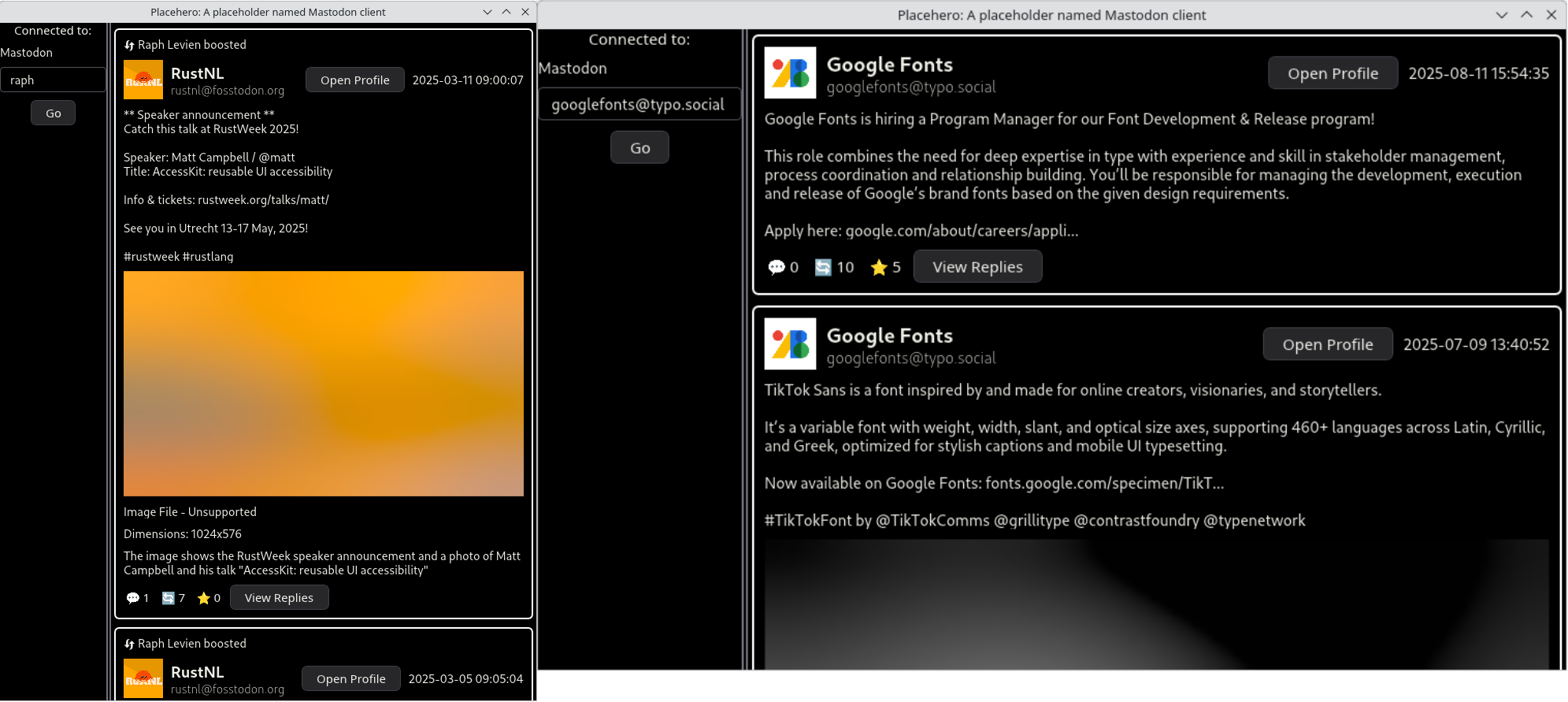Open the orange RustWeek image attachment
1568x702 pixels.
324,384
